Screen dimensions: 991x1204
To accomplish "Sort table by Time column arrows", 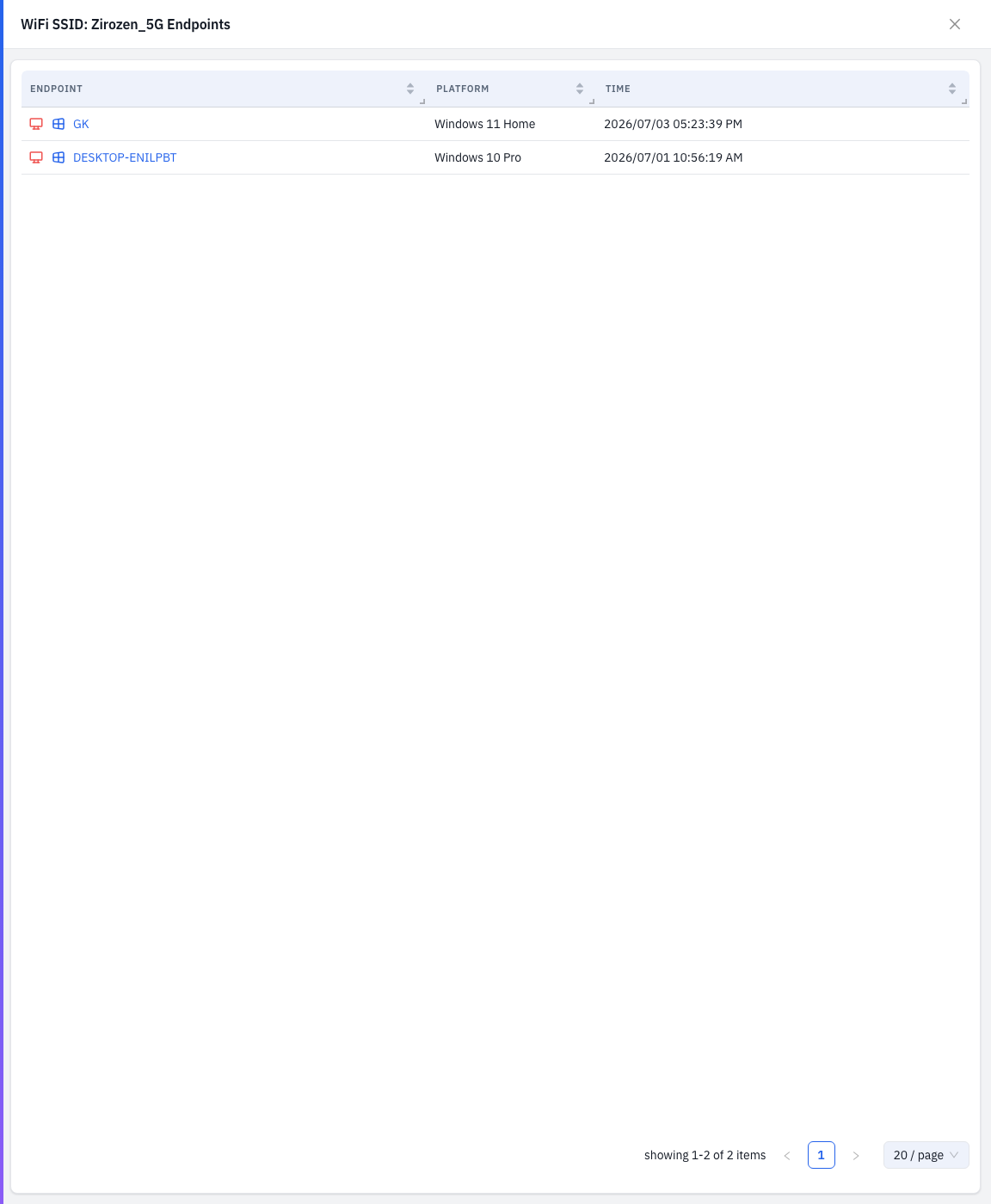I will click(952, 89).
